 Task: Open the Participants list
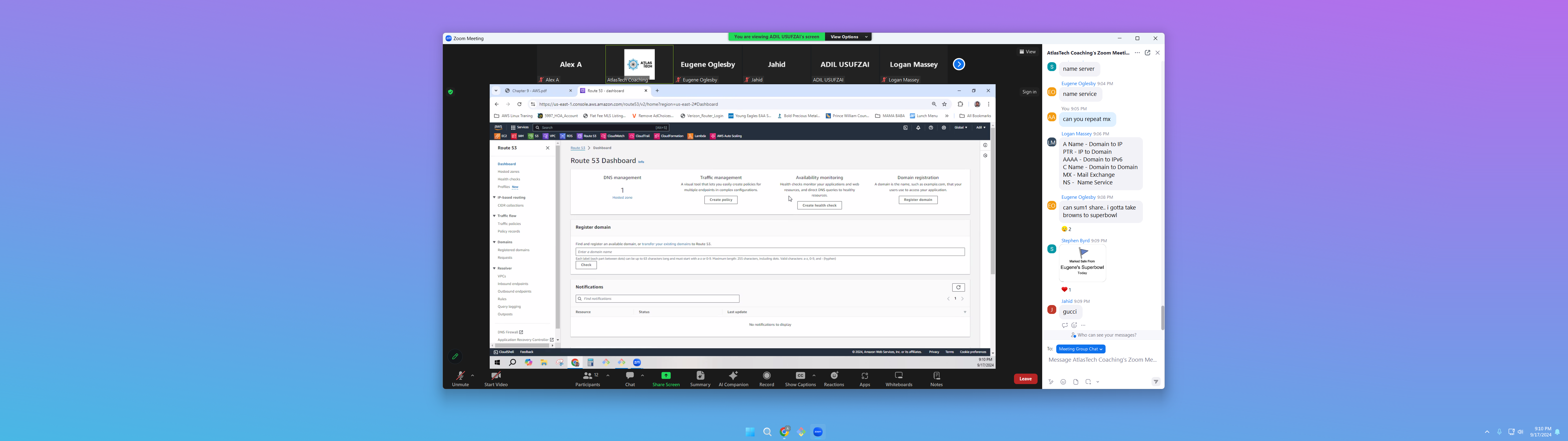(587, 378)
